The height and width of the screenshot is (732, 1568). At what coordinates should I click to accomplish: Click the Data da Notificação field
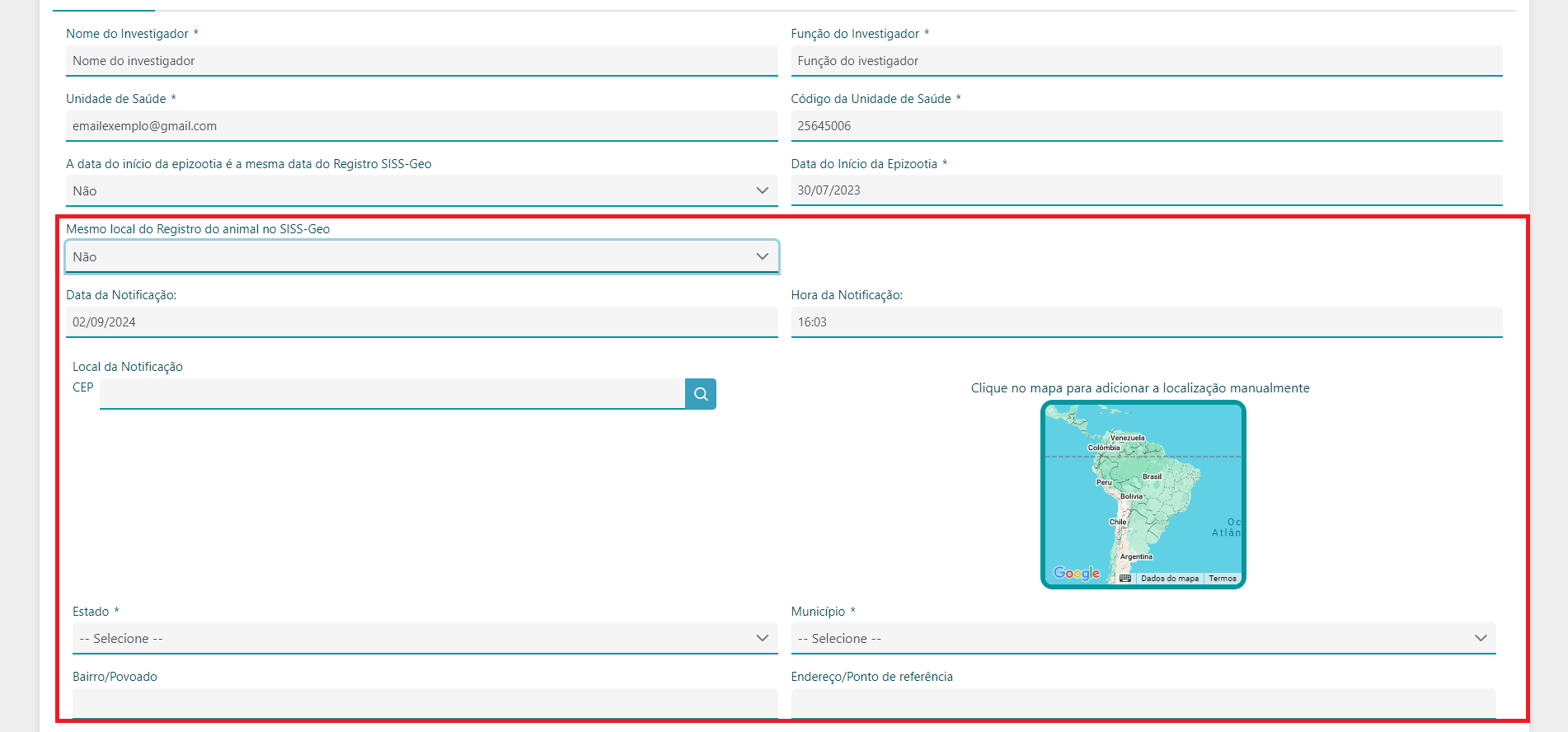[x=421, y=322]
